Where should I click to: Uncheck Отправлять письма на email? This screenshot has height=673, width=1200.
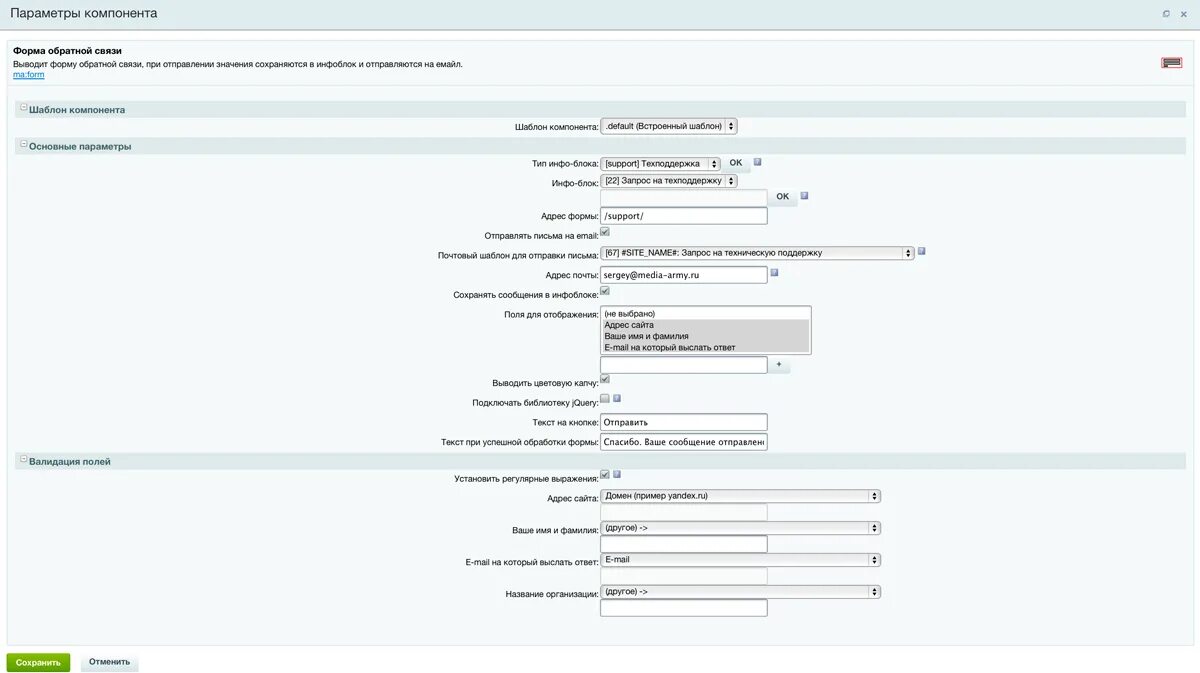point(605,230)
